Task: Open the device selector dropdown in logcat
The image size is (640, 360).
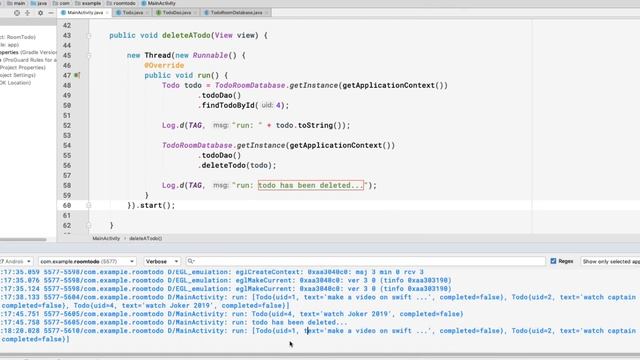Action: point(16,261)
